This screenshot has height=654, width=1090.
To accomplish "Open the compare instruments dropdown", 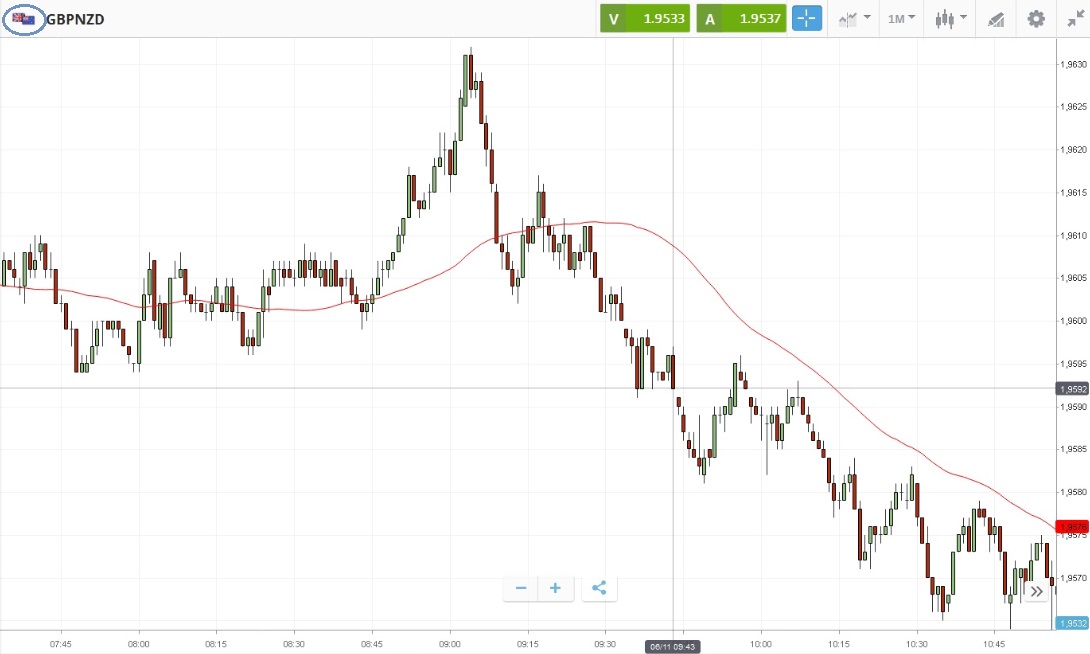I will click(x=854, y=19).
